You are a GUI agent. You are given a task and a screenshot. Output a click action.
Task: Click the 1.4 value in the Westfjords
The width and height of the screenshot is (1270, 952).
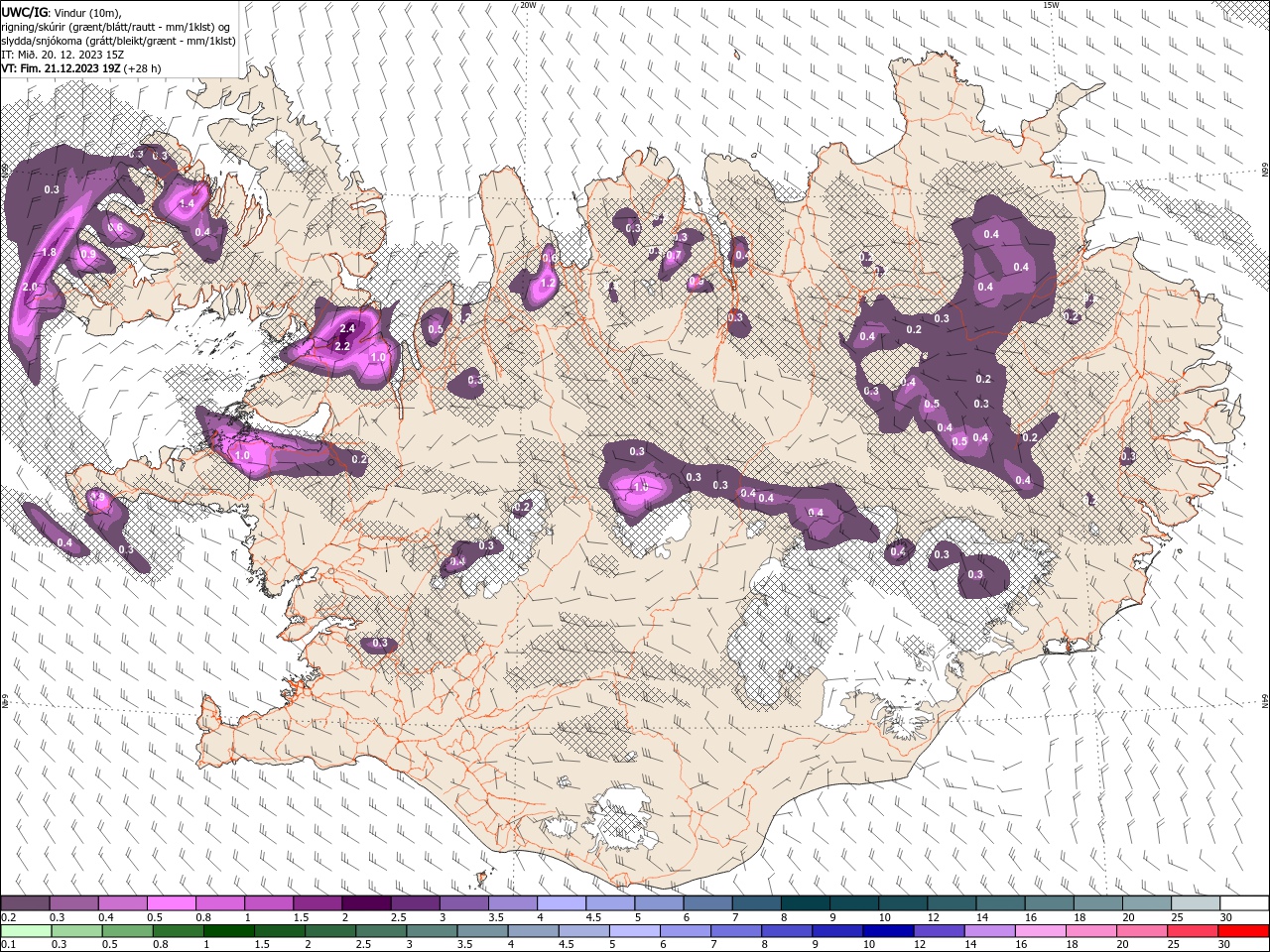click(186, 203)
